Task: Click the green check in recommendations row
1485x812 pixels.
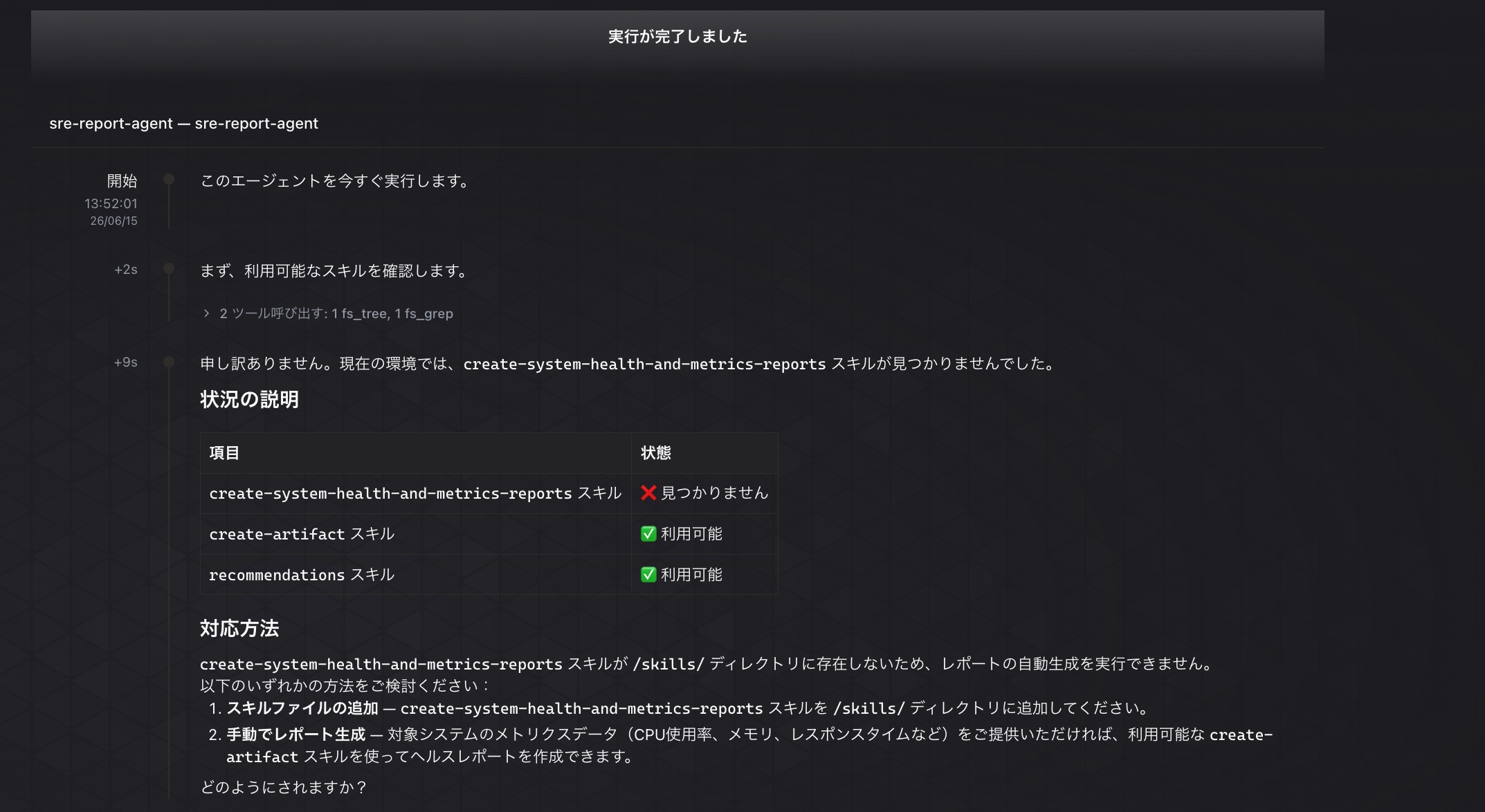Action: [x=648, y=575]
